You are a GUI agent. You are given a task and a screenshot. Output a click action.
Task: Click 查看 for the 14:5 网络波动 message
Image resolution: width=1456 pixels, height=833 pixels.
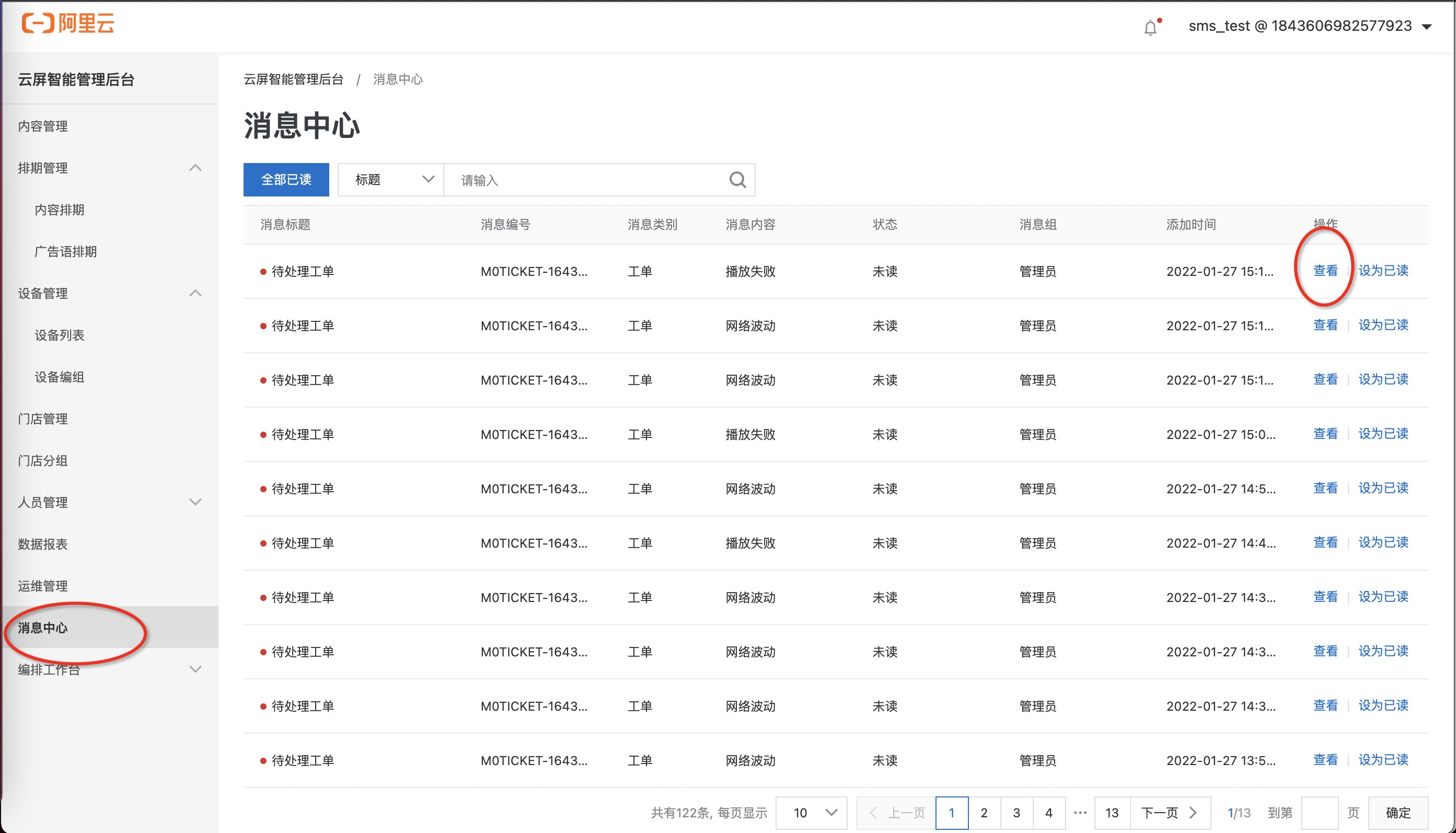tap(1325, 488)
